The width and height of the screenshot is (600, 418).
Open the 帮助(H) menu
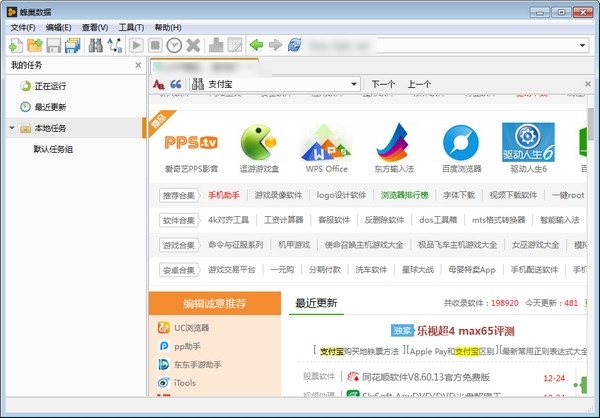pos(168,28)
